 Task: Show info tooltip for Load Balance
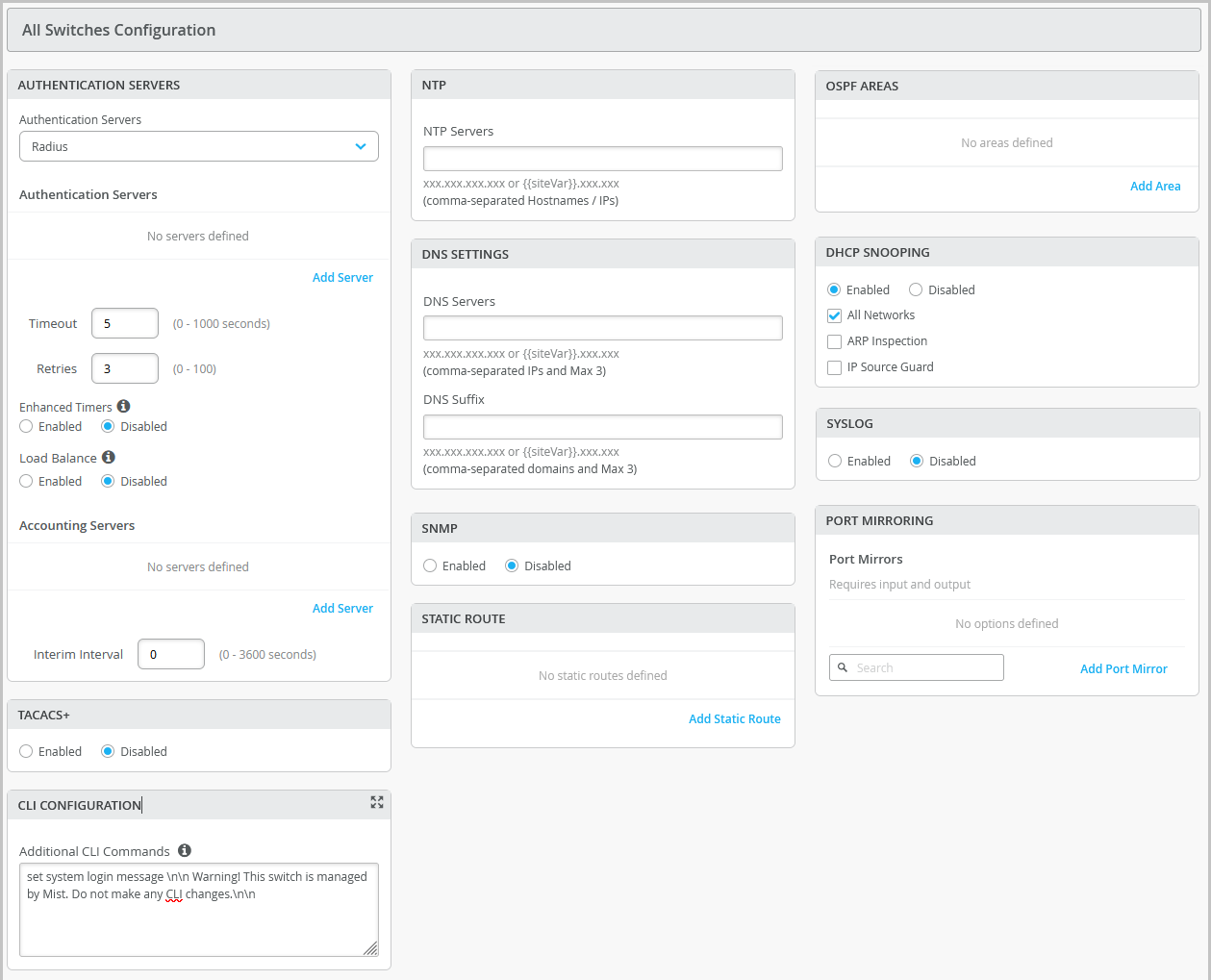[109, 458]
